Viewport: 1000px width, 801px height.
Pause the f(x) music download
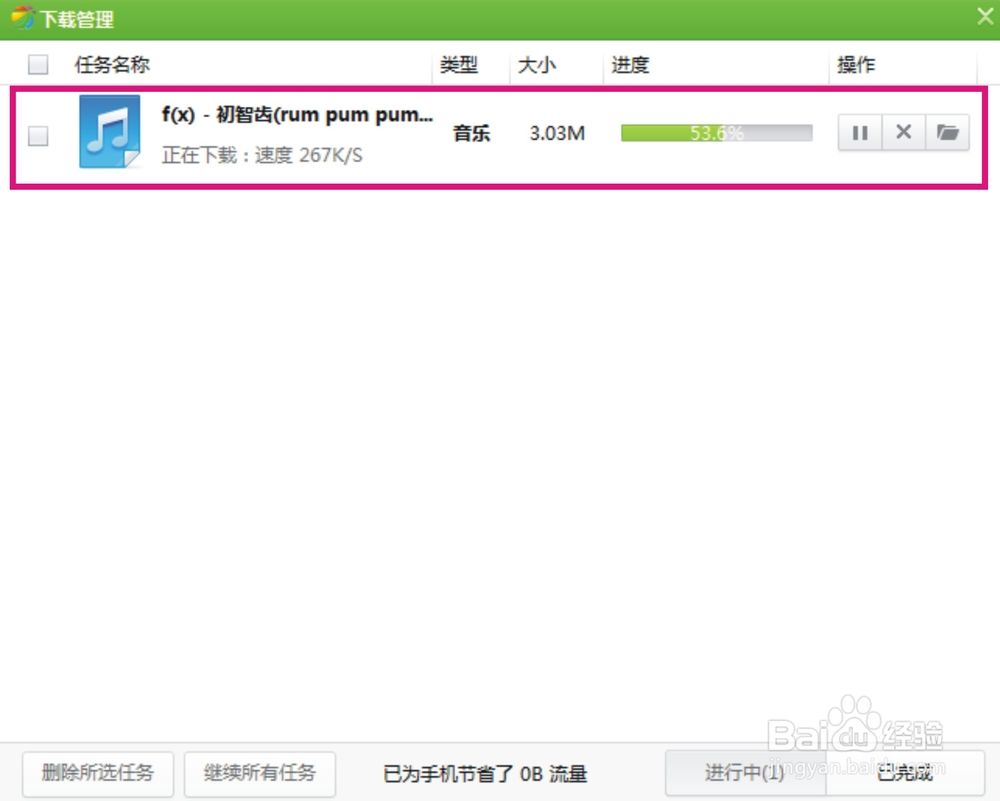click(860, 133)
